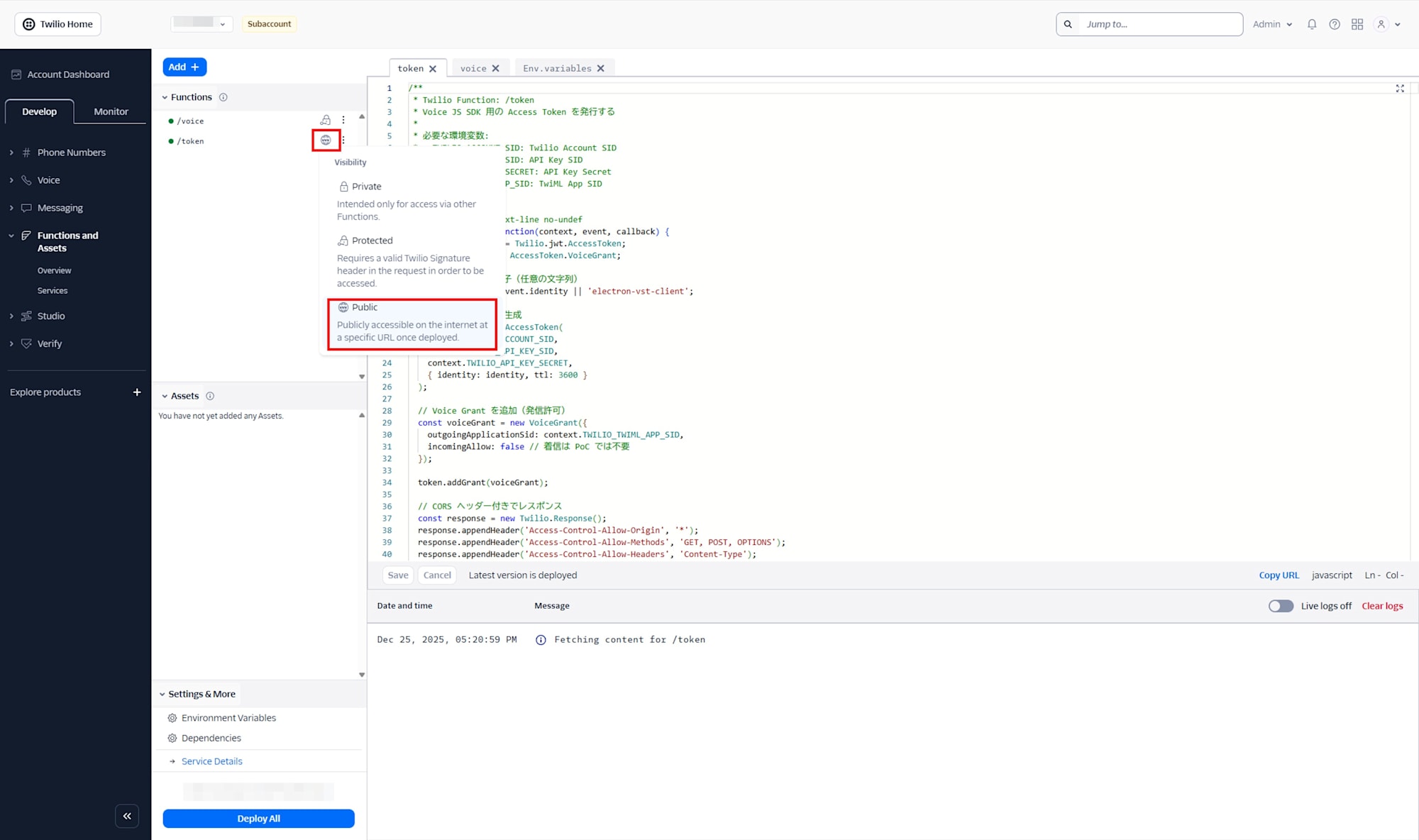1419x840 pixels.
Task: Select Private visibility for the function
Action: pos(366,186)
